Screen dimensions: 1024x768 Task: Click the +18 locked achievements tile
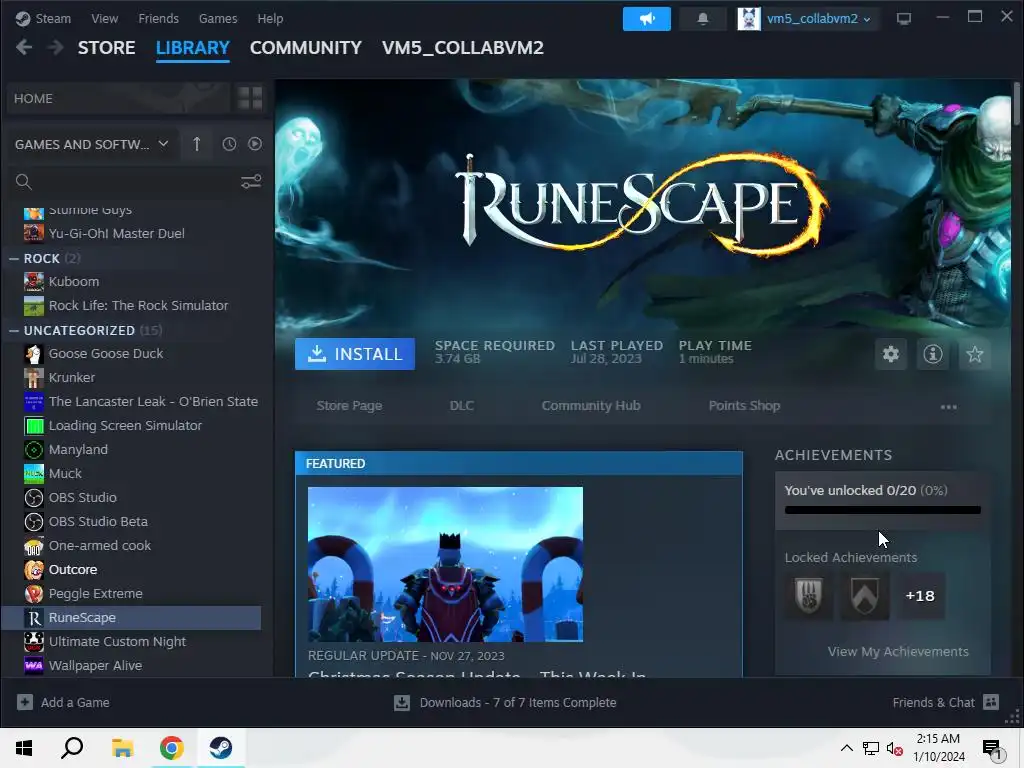[x=920, y=596]
